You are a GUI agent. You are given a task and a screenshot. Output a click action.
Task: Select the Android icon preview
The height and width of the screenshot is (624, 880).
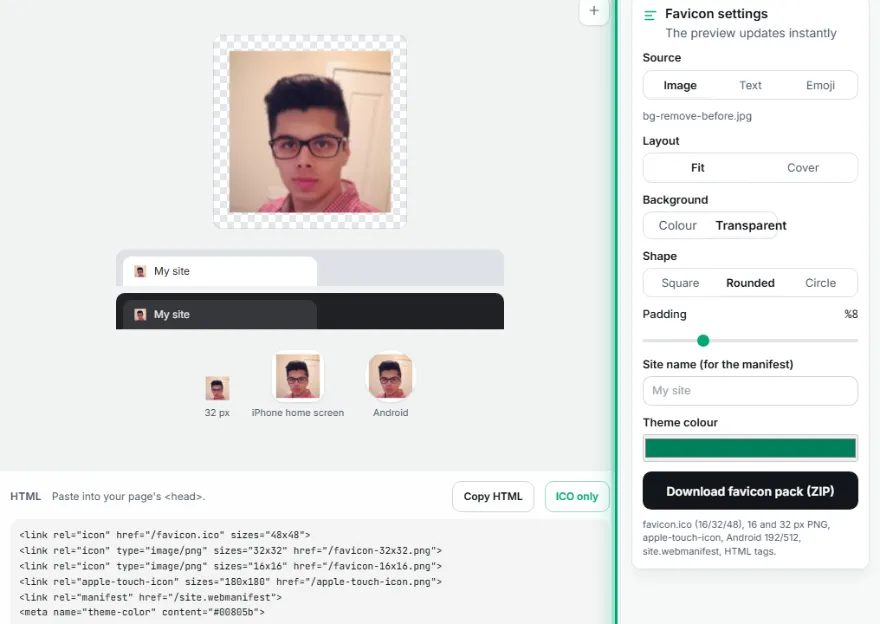click(391, 376)
